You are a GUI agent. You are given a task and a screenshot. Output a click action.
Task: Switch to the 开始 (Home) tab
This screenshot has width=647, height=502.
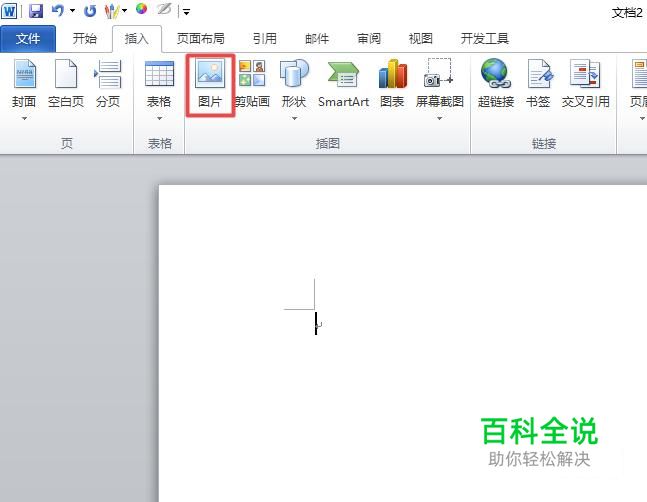(85, 39)
